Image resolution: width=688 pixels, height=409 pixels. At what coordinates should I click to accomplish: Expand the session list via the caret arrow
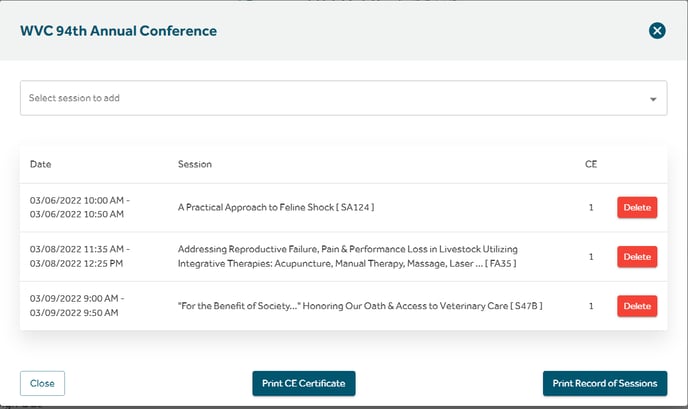click(653, 99)
